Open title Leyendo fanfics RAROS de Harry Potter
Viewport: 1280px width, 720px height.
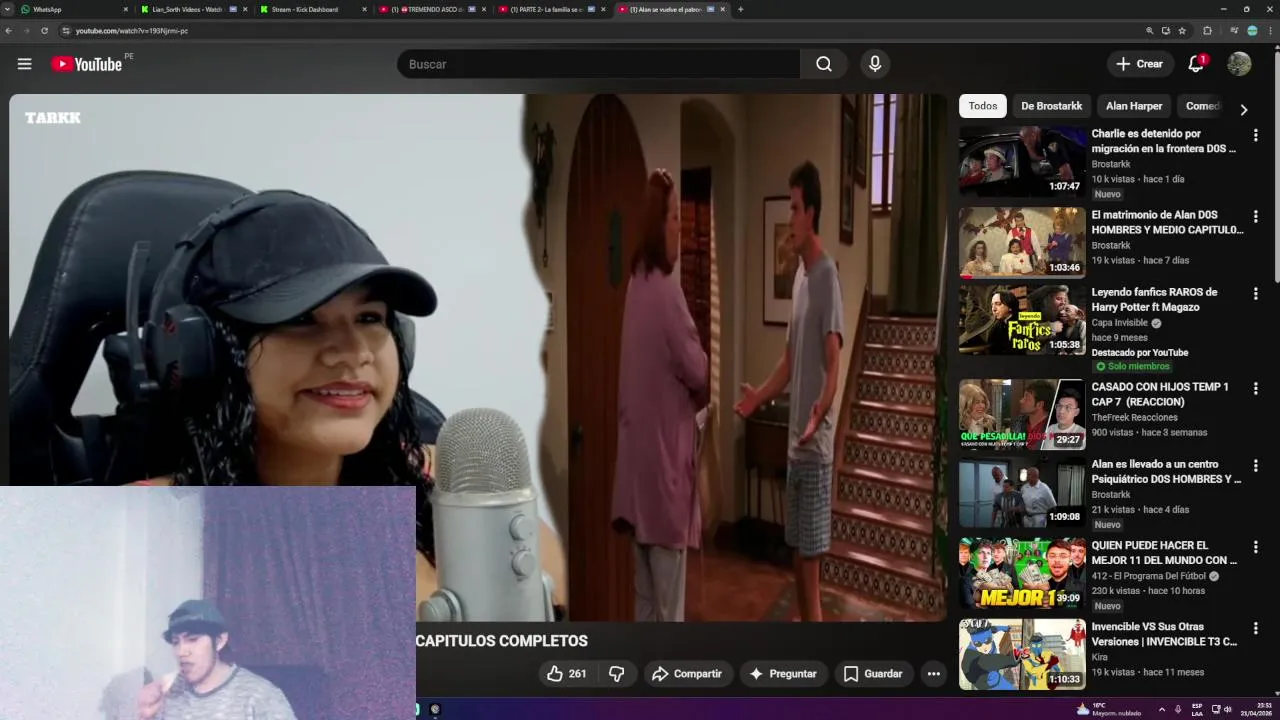[1154, 300]
